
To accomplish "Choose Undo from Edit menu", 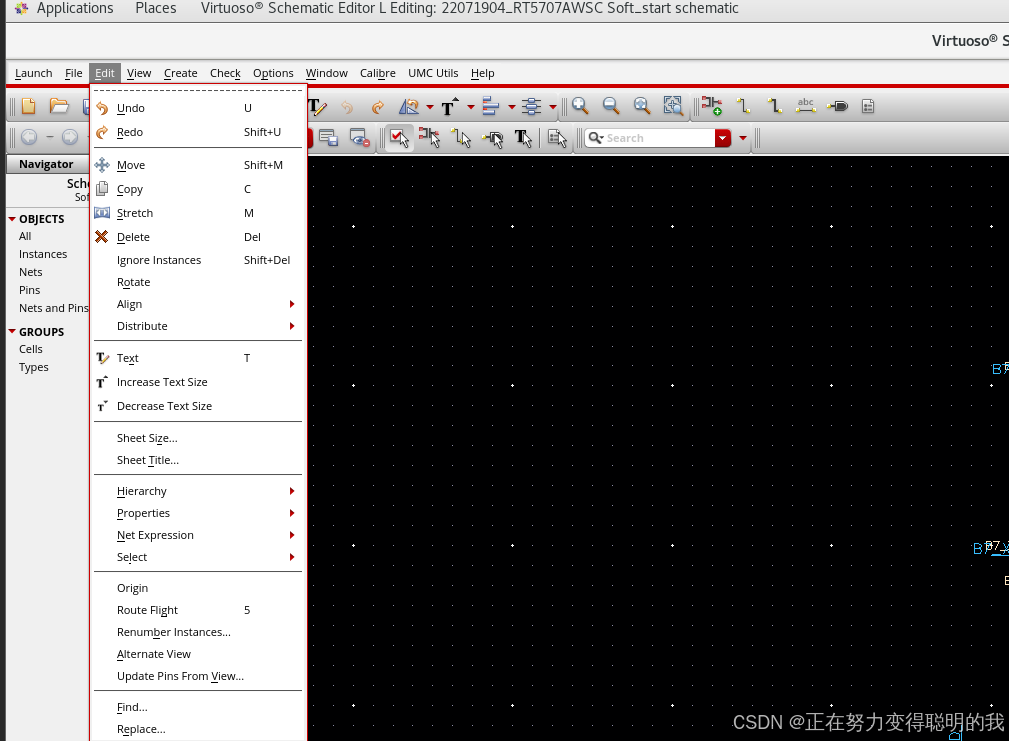I will point(198,108).
